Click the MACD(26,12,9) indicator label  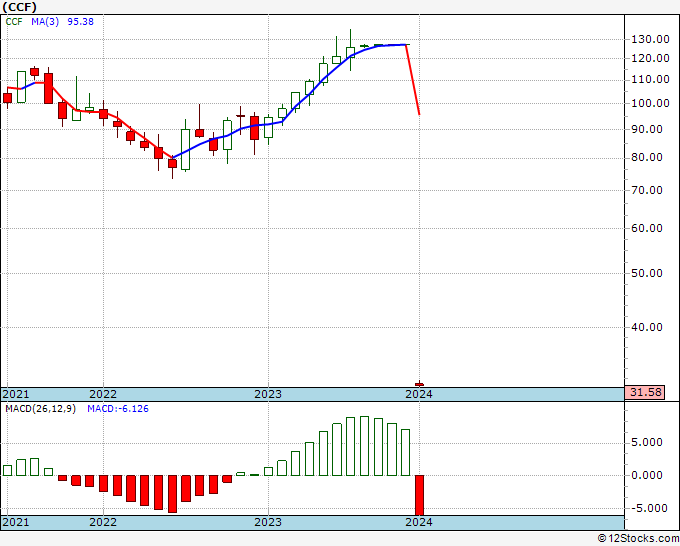pyautogui.click(x=40, y=409)
